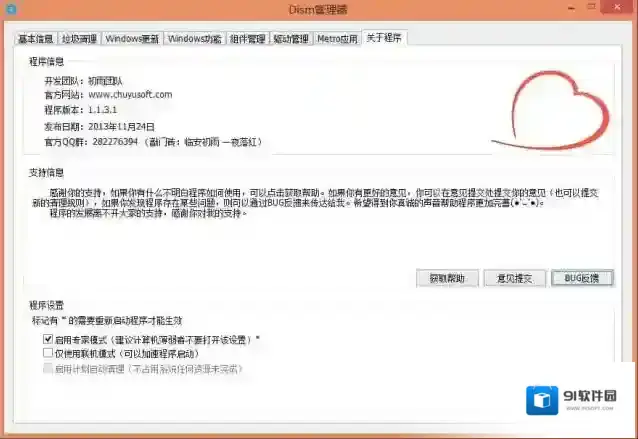Select the Windows更新 tab
The image size is (638, 439).
click(132, 39)
